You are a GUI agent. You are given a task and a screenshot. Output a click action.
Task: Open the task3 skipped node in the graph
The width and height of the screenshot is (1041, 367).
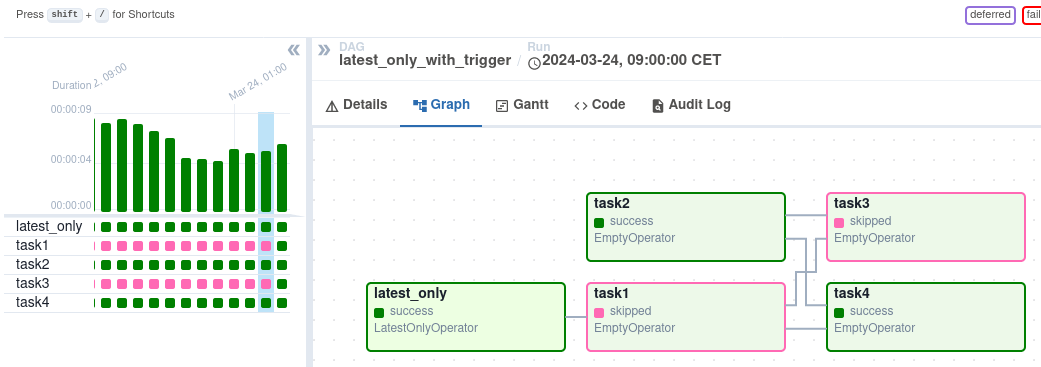[926, 227]
